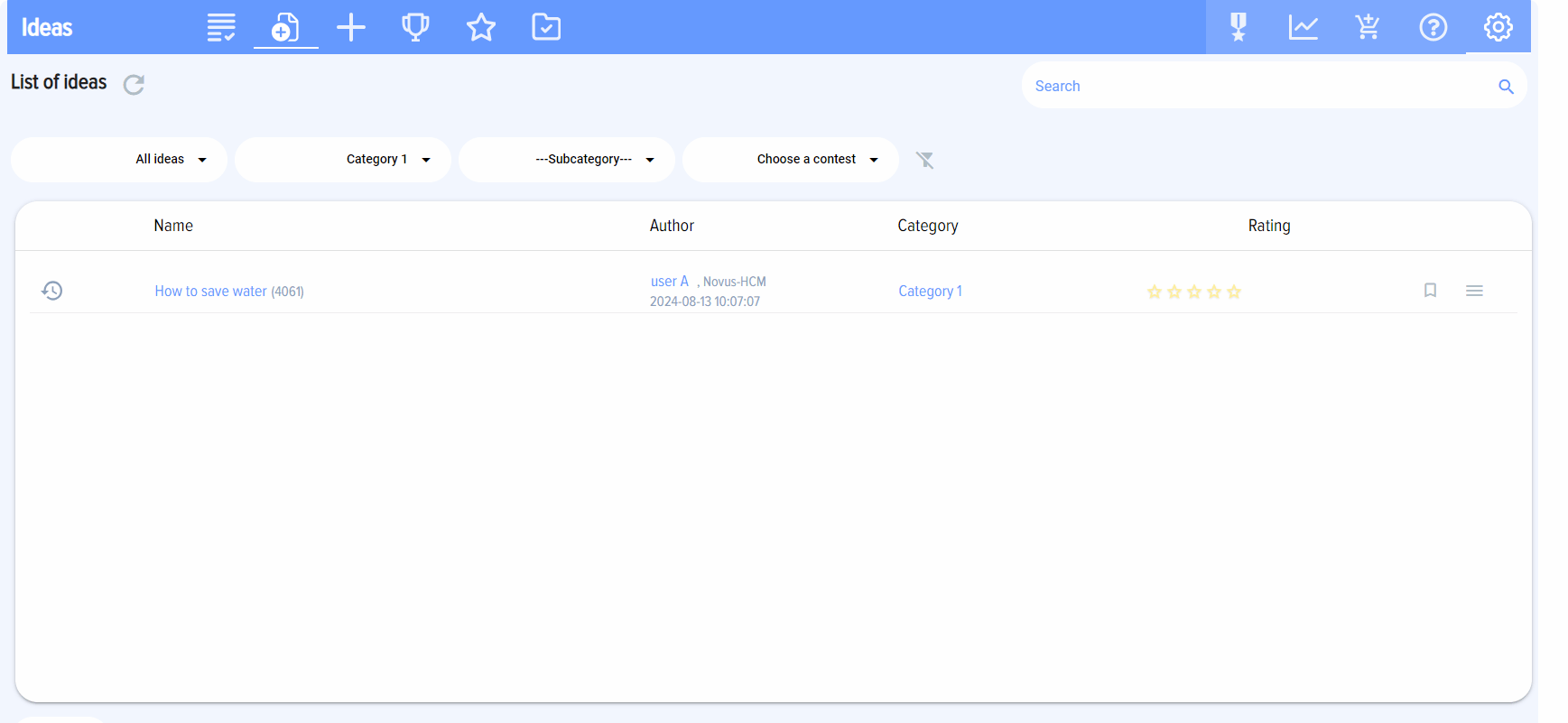
Task: Open the help question mark icon
Action: (1433, 27)
